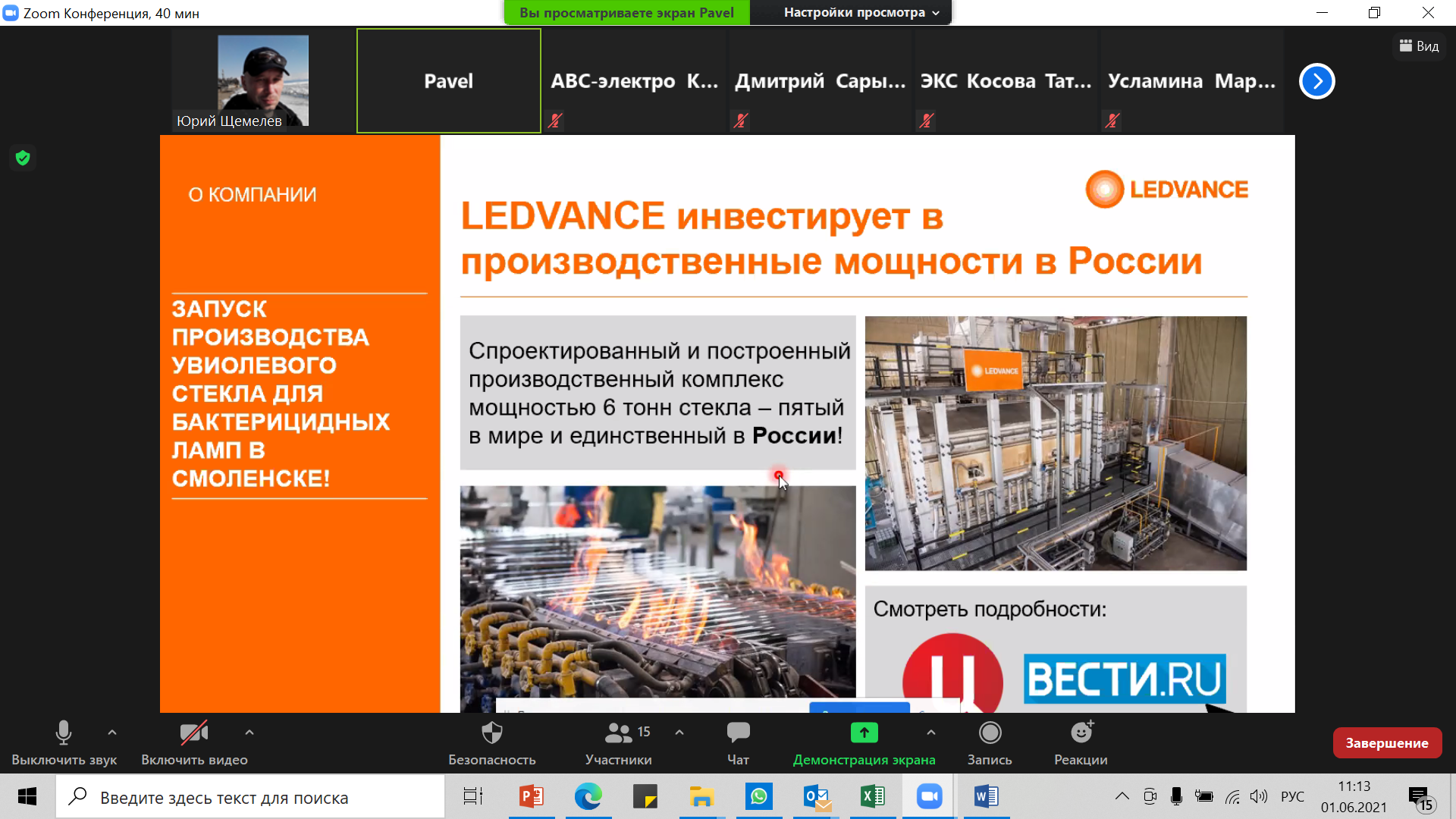Open Reactions smiley icon
The height and width of the screenshot is (819, 1456).
tap(1081, 733)
